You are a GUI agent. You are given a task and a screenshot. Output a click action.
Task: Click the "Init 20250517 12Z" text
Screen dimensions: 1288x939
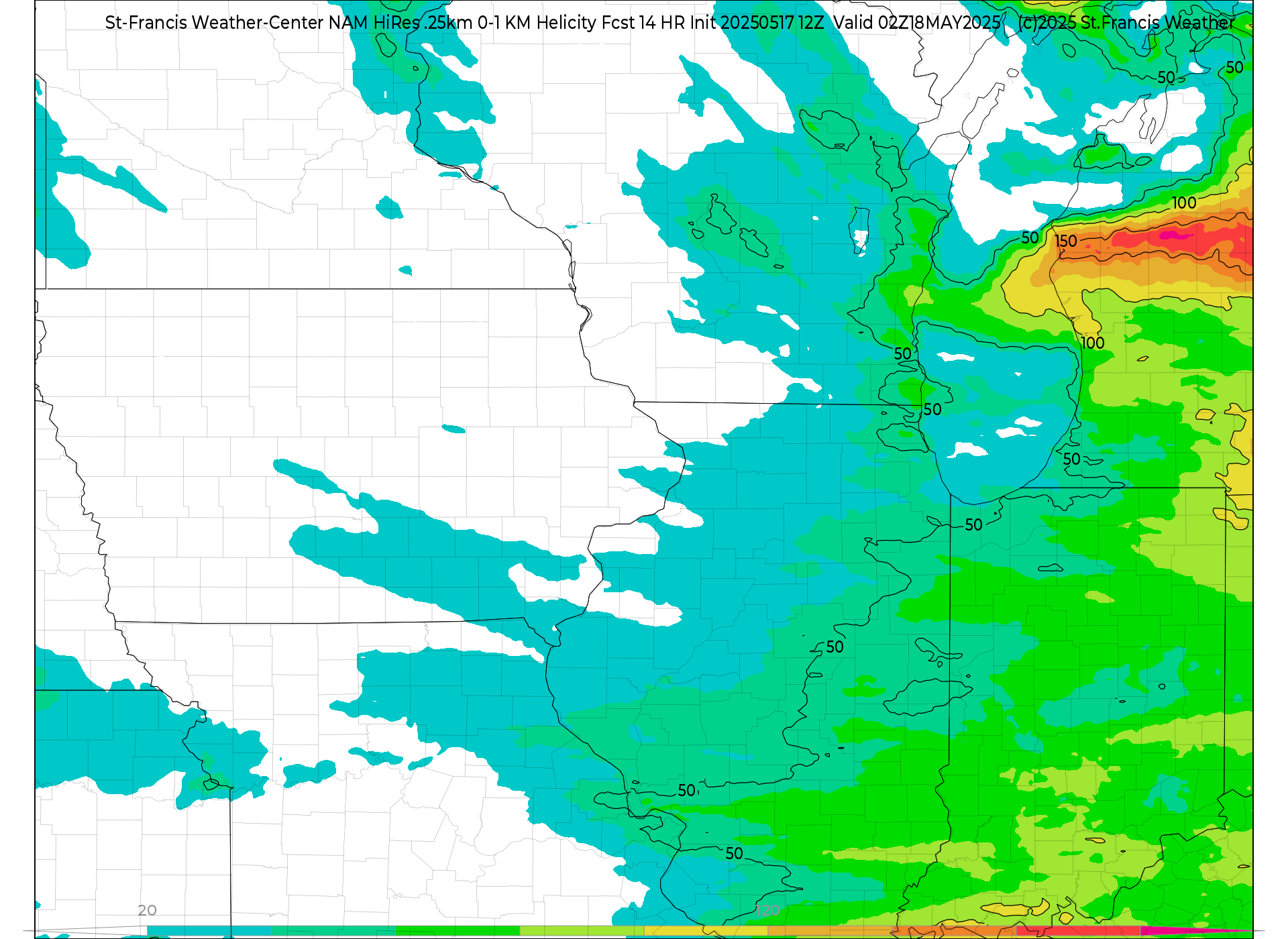coord(757,23)
